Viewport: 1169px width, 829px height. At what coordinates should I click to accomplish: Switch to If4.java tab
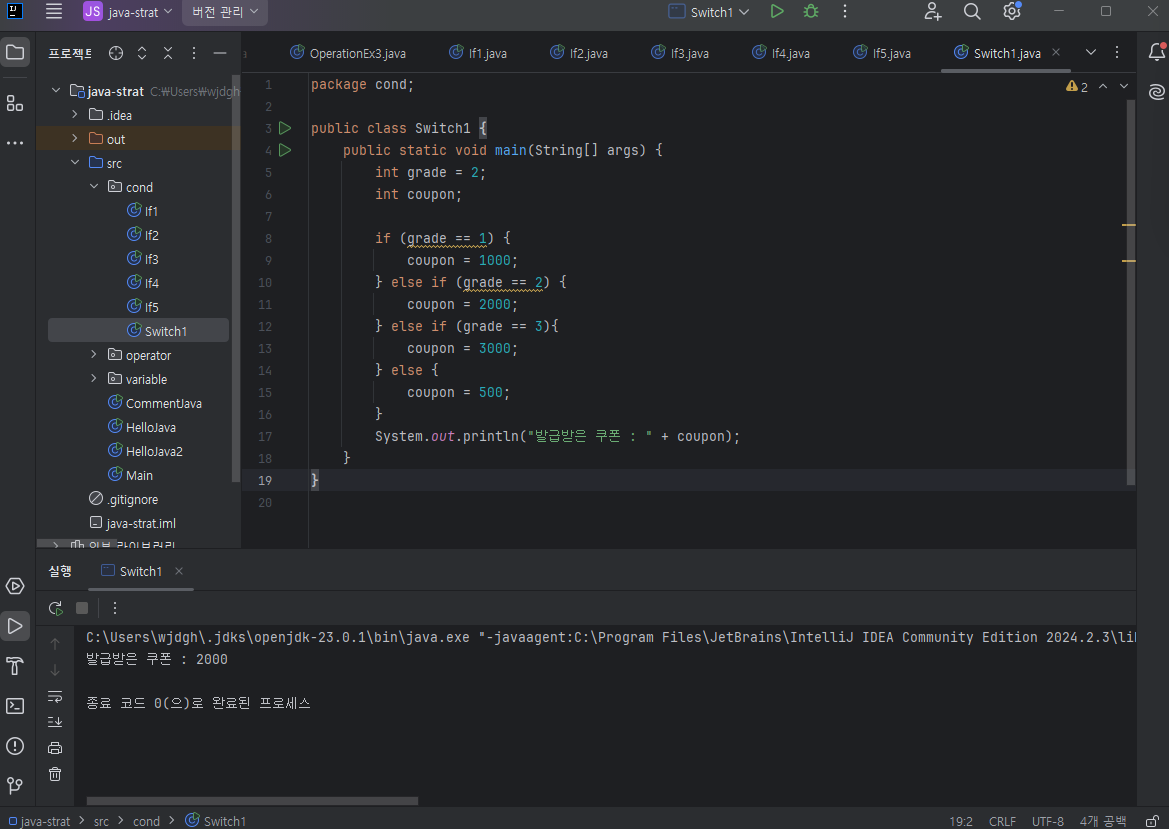(781, 53)
